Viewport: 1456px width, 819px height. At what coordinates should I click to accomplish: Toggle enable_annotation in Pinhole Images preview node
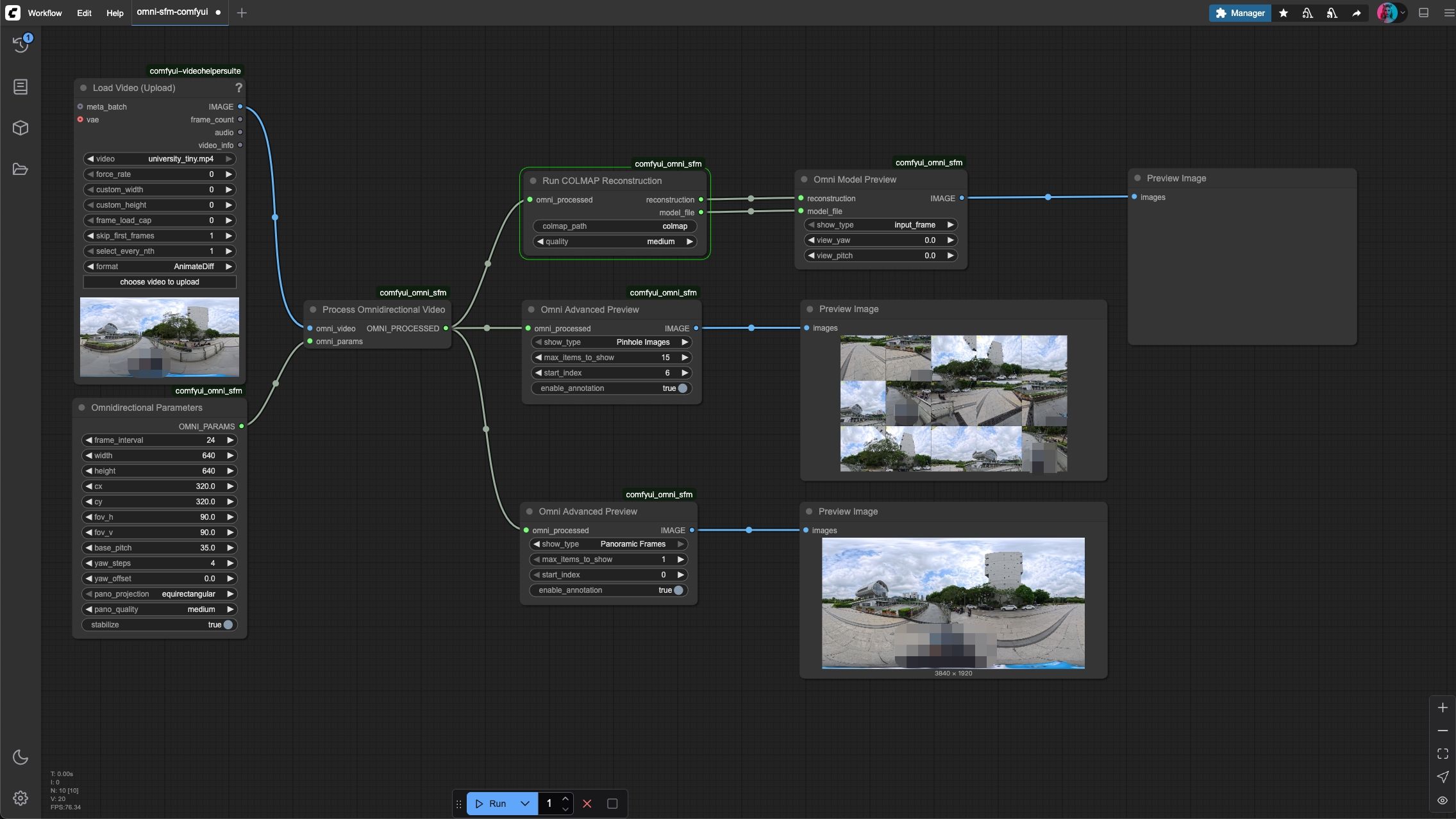pyautogui.click(x=612, y=388)
